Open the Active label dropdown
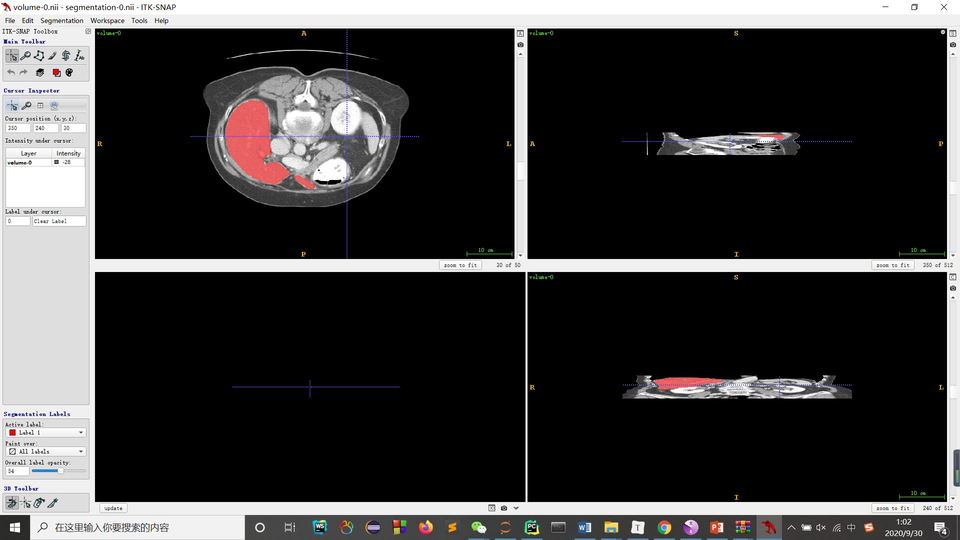 click(46, 433)
